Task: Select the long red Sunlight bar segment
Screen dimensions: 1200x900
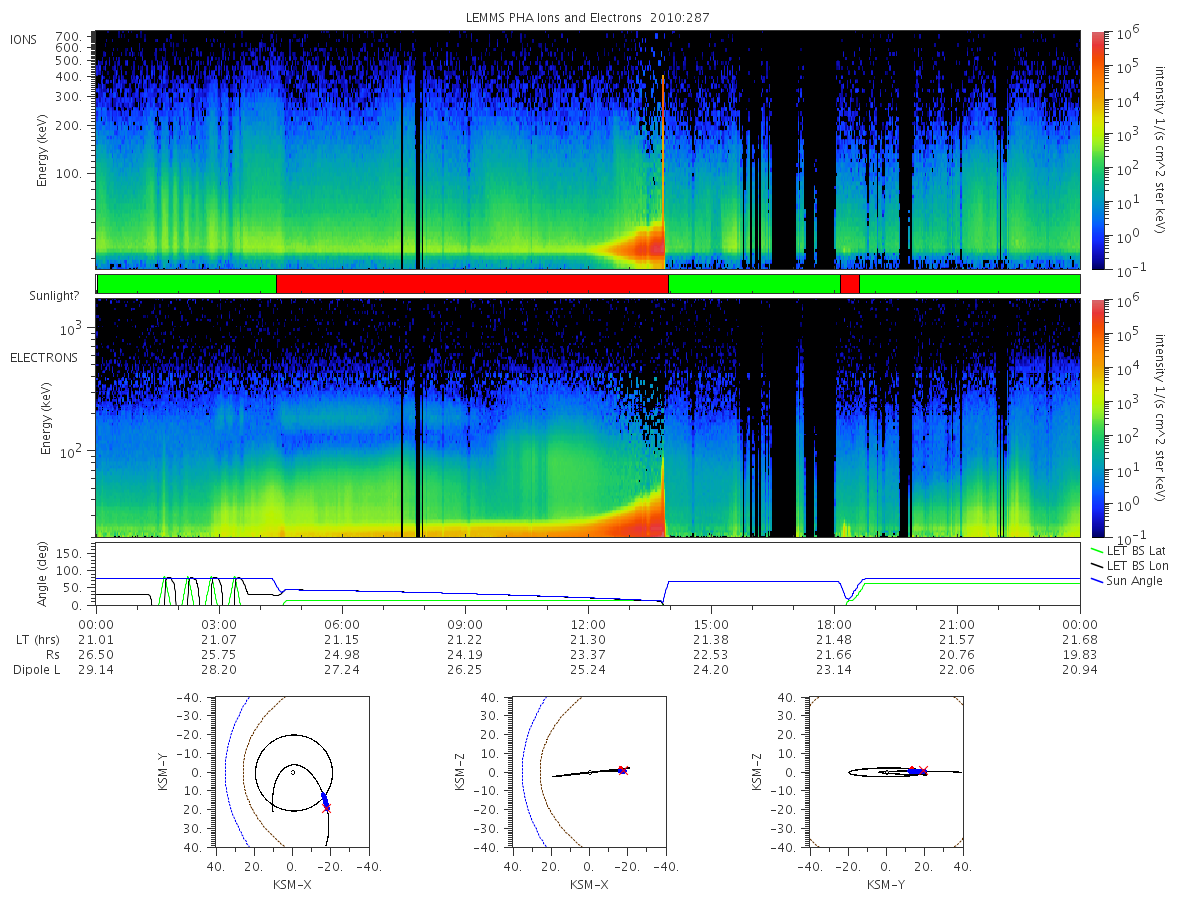Action: coord(472,284)
